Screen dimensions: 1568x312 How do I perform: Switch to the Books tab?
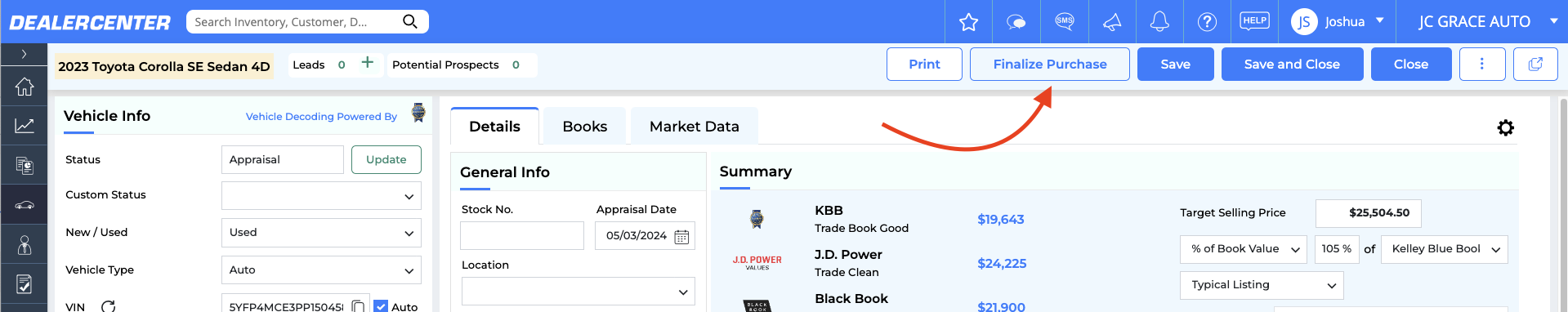click(x=584, y=127)
